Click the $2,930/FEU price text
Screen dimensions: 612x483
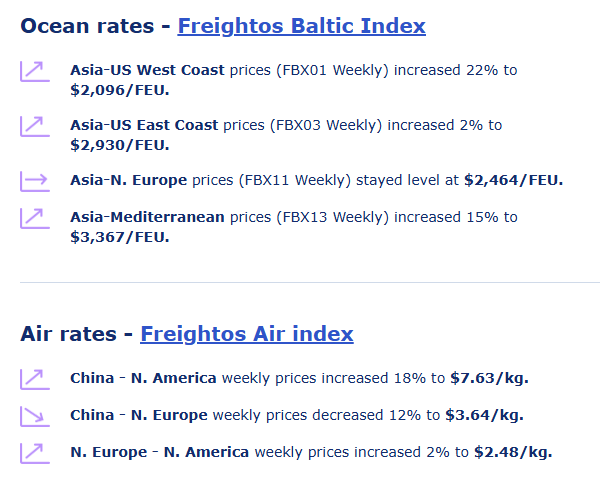point(119,144)
